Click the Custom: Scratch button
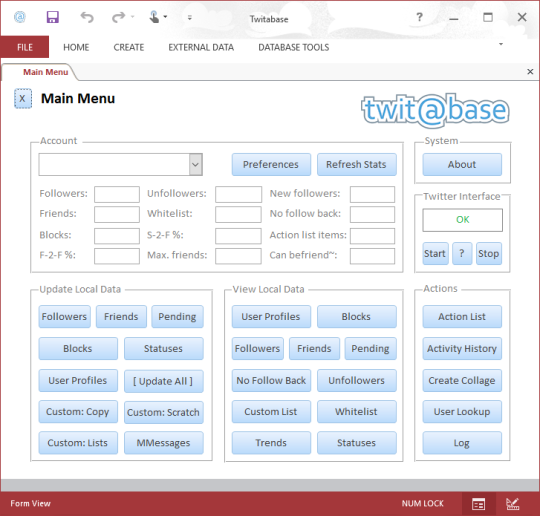This screenshot has width=540, height=516. coord(164,412)
